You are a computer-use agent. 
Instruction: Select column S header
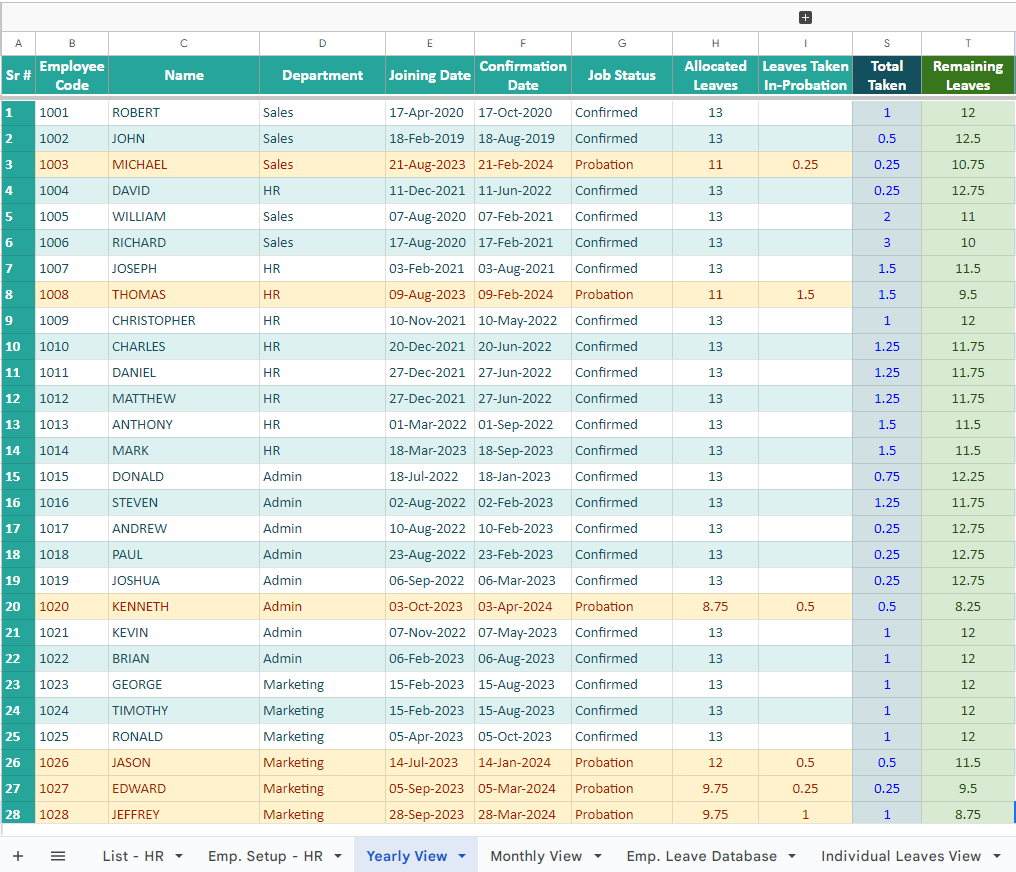click(x=886, y=43)
